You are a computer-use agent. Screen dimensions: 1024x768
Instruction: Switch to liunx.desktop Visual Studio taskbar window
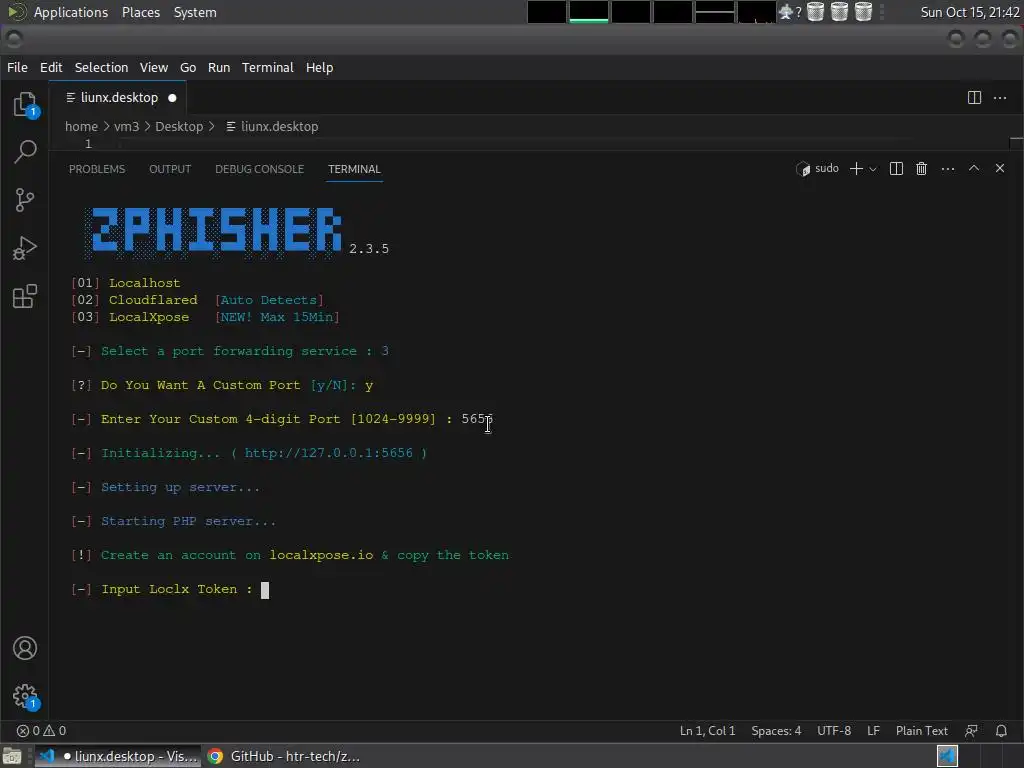tap(117, 756)
